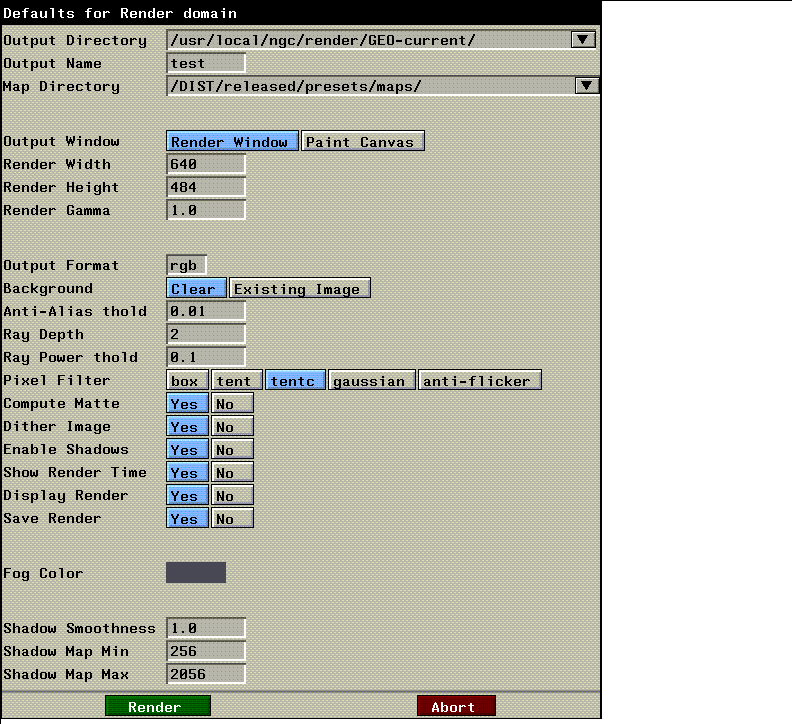The image size is (792, 724).
Task: Choose the tentc pixel filter
Action: coord(295,380)
